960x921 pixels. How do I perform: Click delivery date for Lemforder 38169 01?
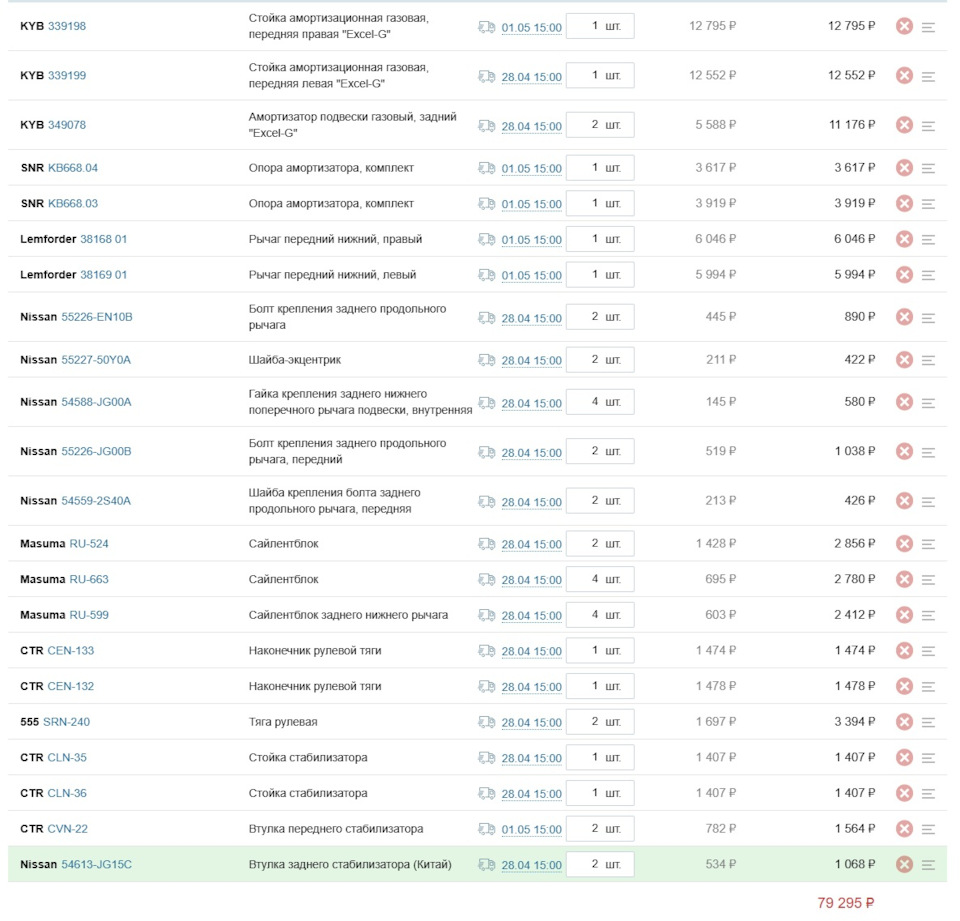pos(531,275)
